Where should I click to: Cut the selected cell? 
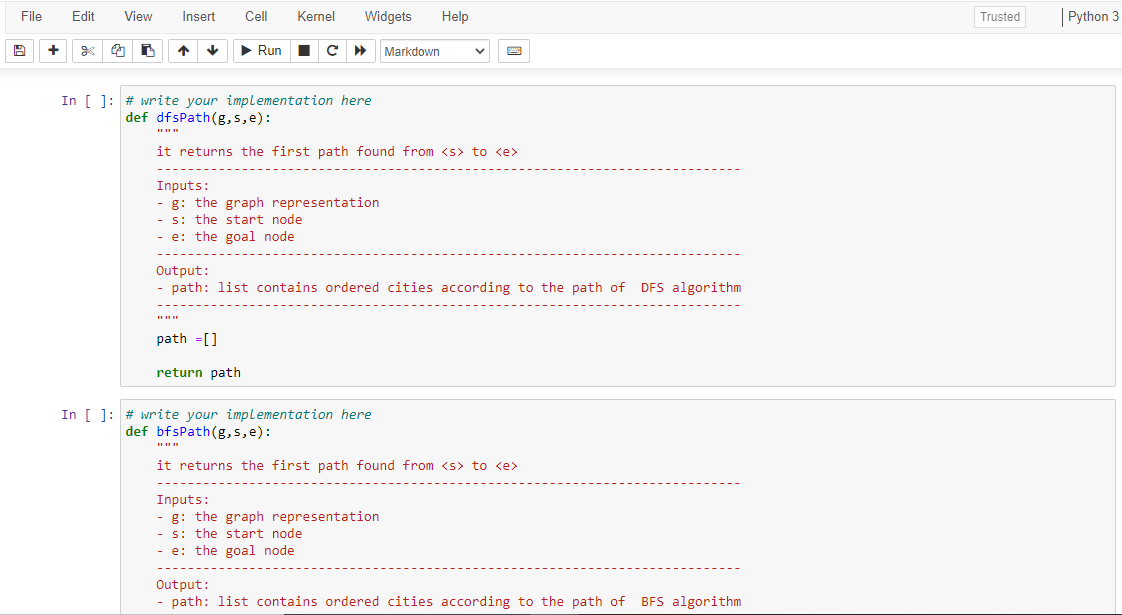tap(88, 50)
